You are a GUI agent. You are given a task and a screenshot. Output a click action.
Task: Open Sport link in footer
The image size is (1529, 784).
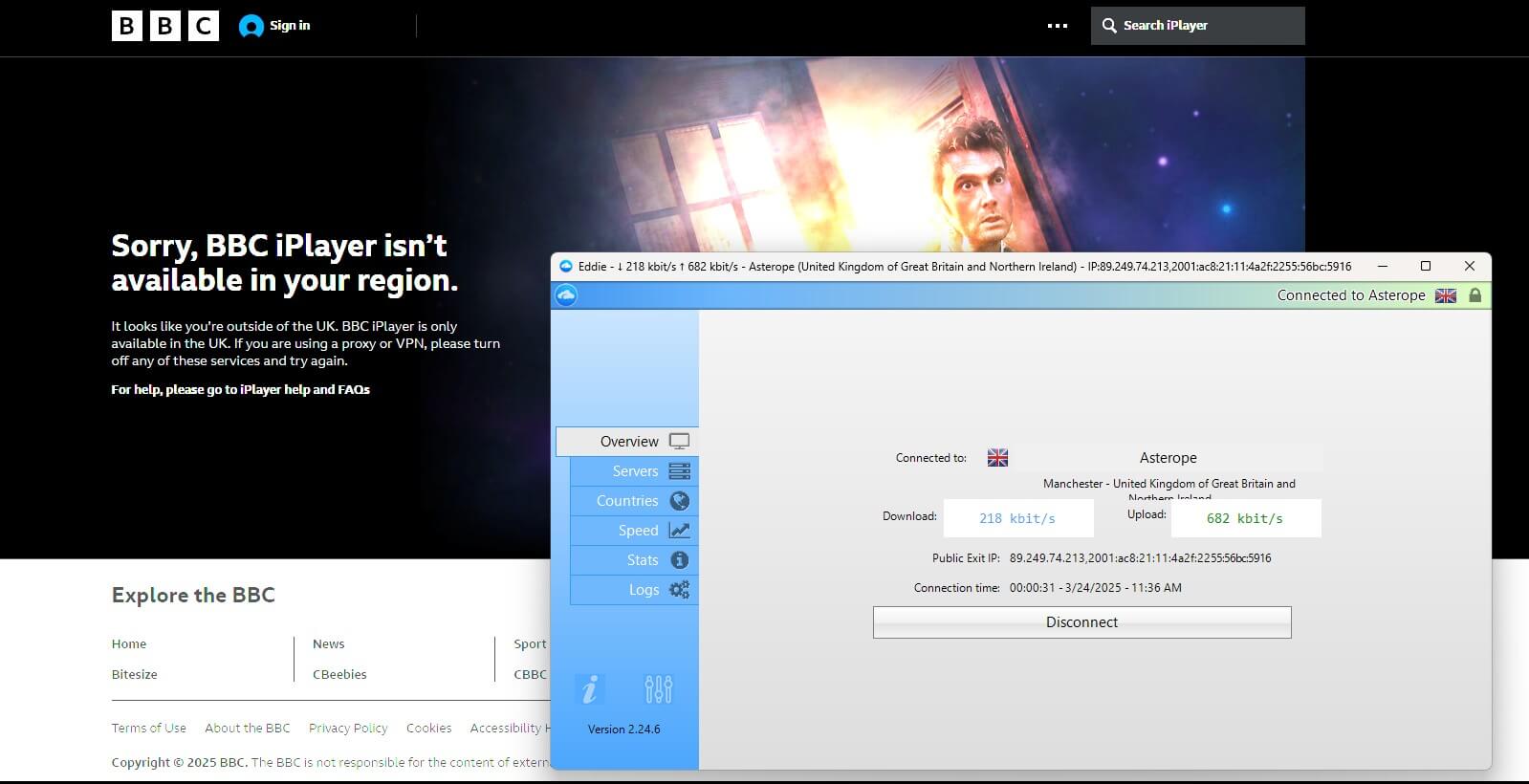(530, 644)
